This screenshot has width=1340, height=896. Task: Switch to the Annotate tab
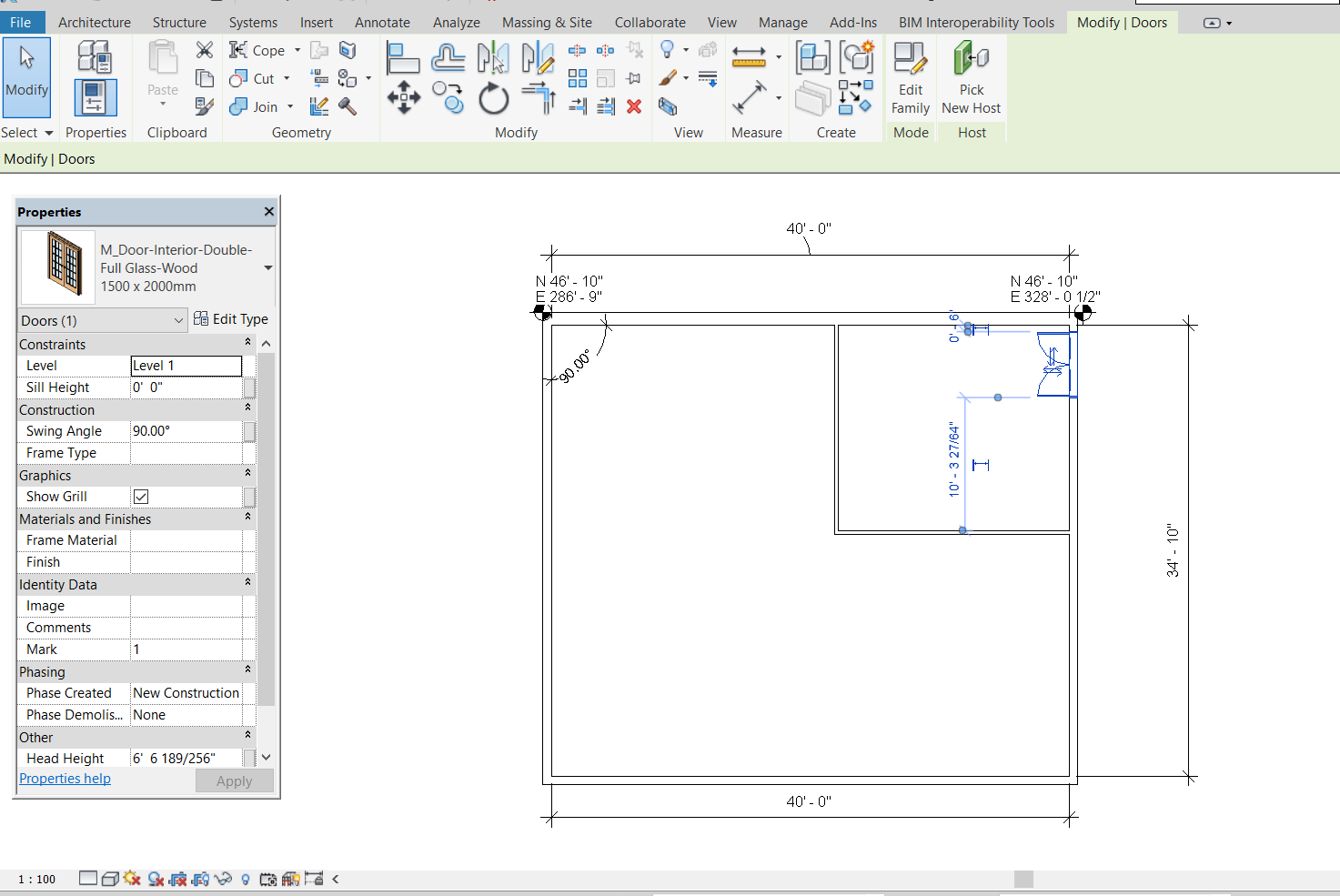382,22
